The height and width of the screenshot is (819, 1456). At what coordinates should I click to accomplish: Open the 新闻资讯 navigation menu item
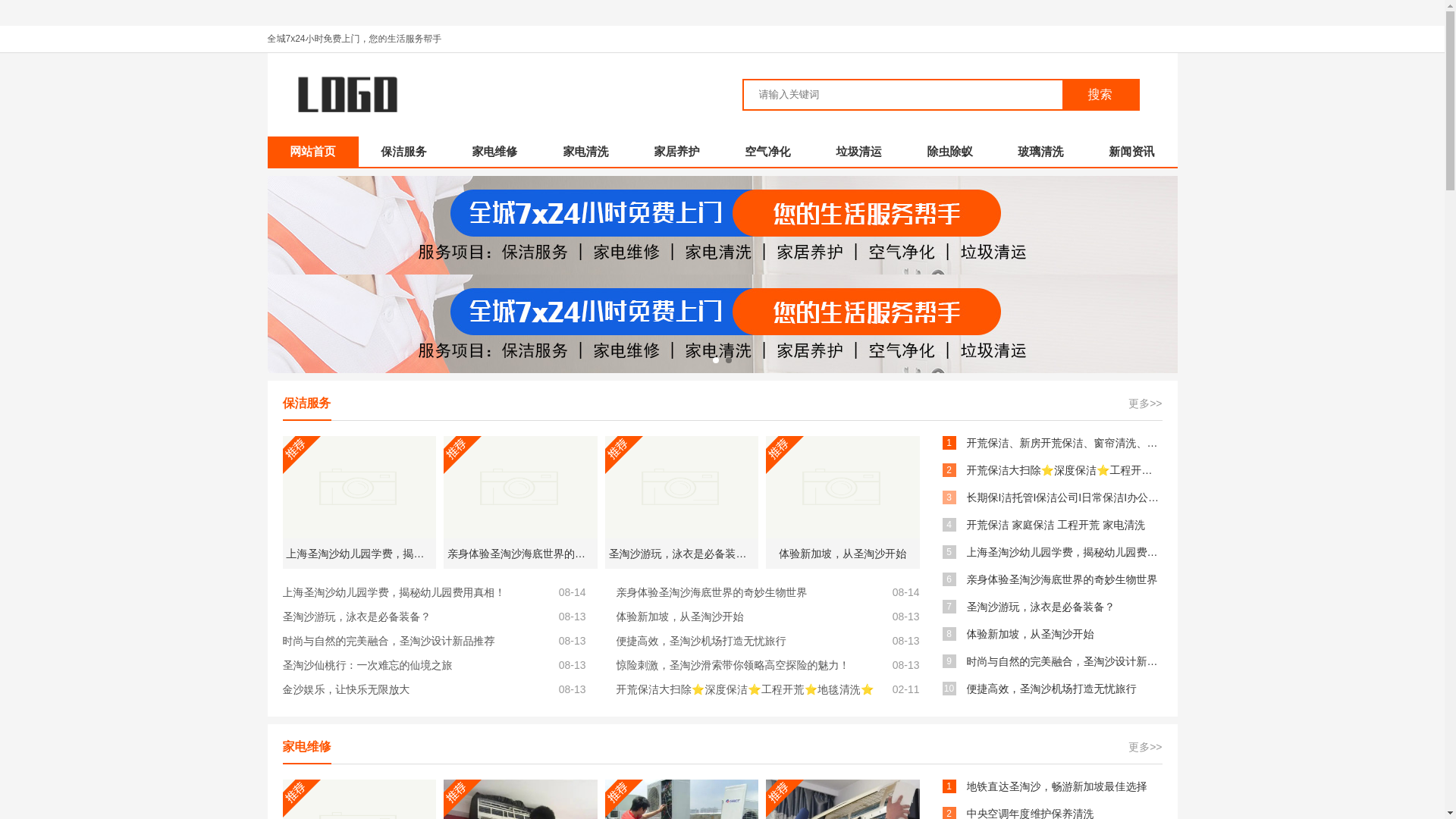[1131, 152]
